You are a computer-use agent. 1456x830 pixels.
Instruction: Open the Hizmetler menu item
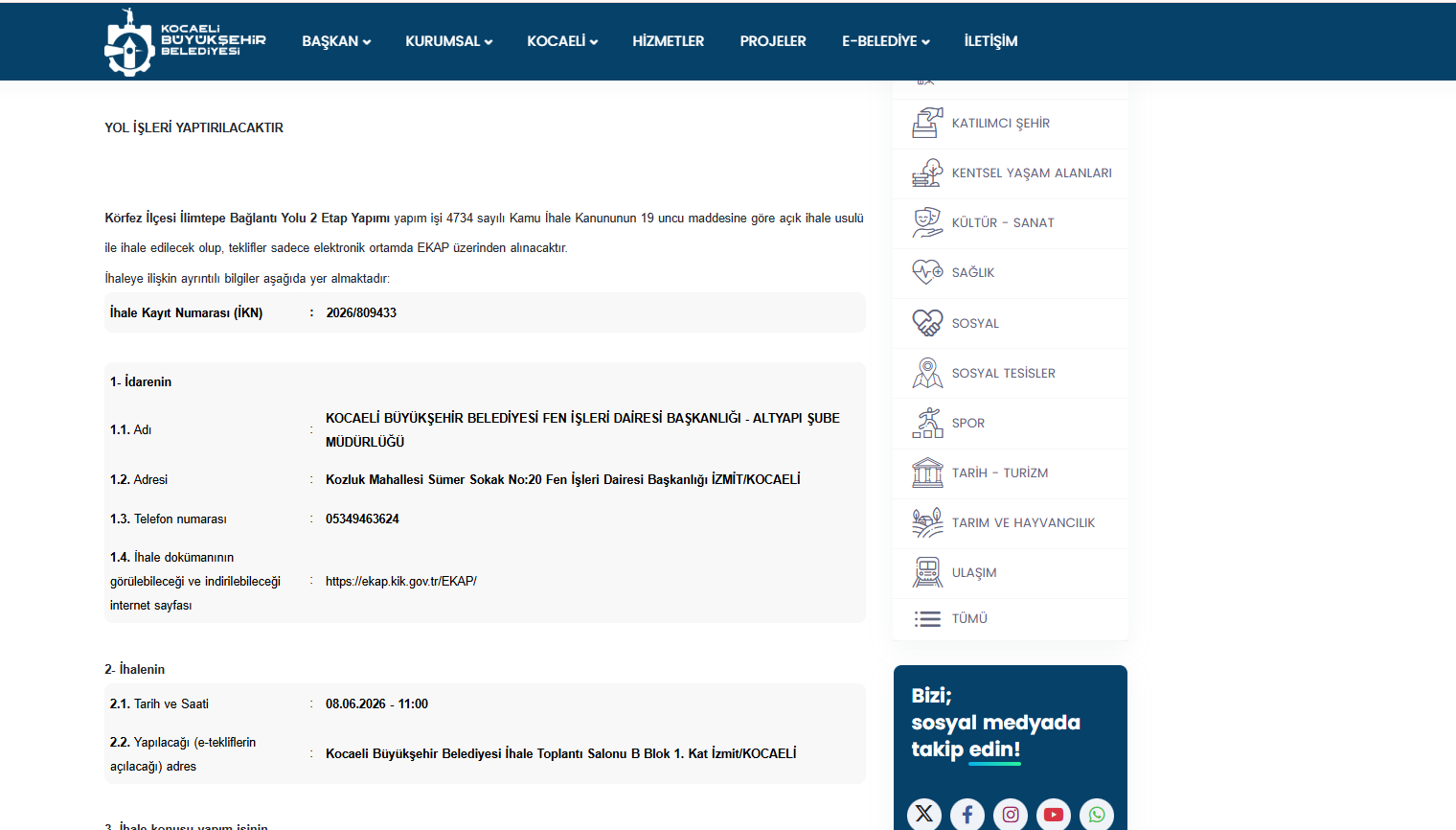668,41
